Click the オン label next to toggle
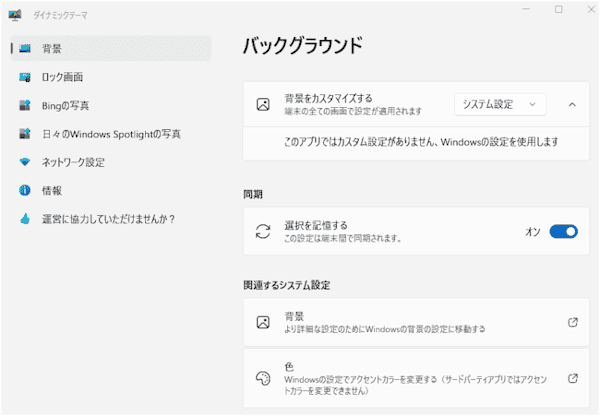This screenshot has width=600, height=416. click(533, 232)
